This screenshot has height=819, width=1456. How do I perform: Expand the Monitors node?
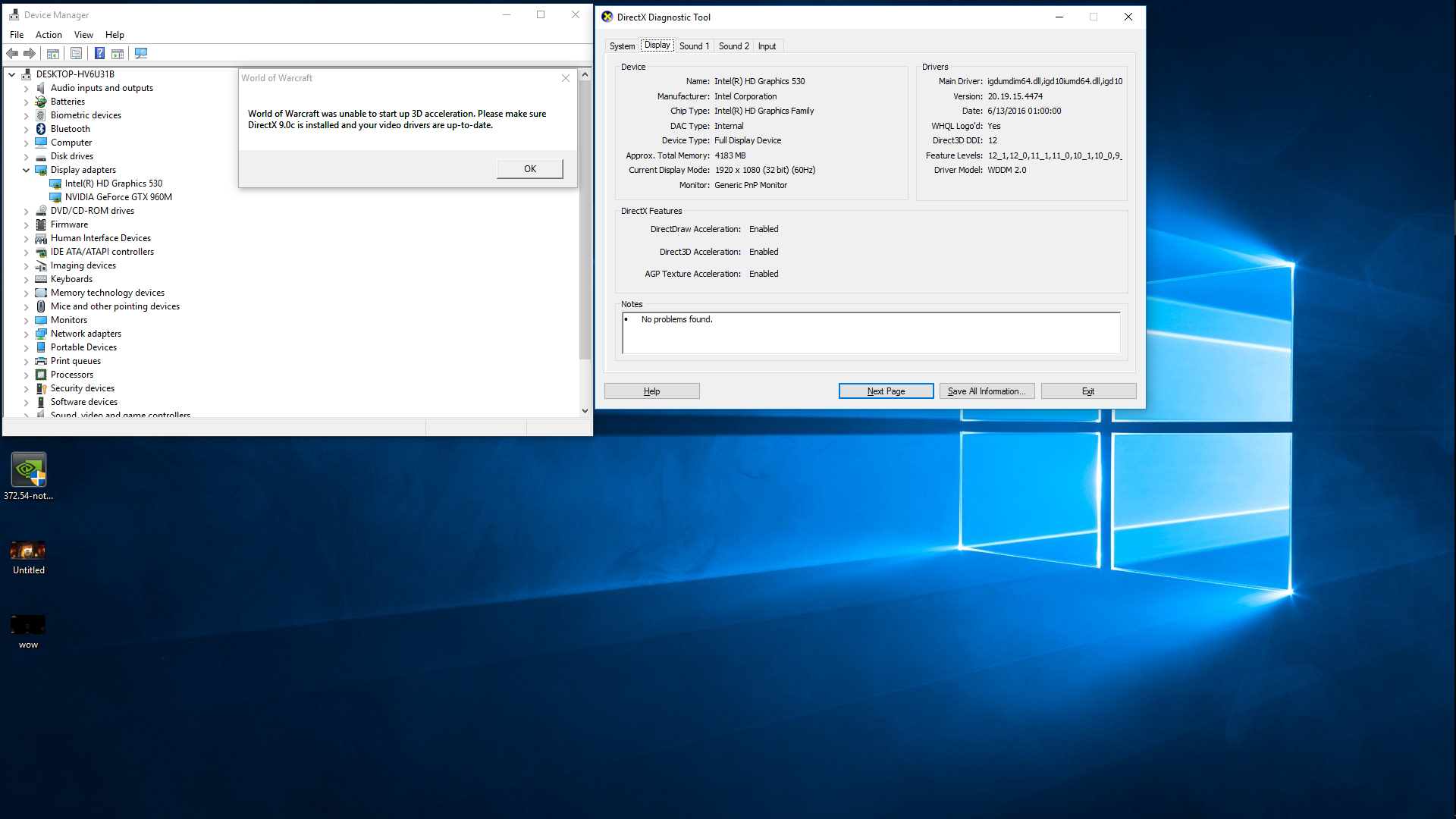(26, 320)
